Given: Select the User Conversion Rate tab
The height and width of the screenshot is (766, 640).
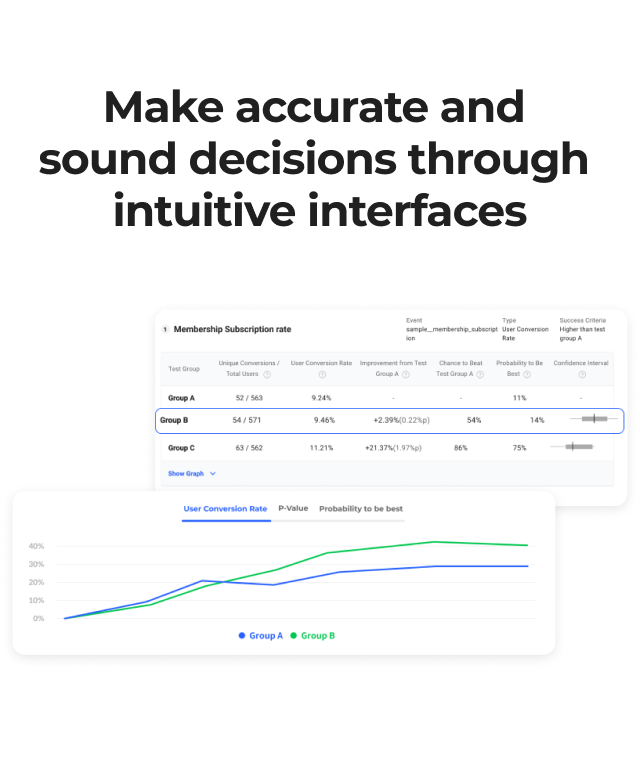Looking at the screenshot, I should (225, 509).
